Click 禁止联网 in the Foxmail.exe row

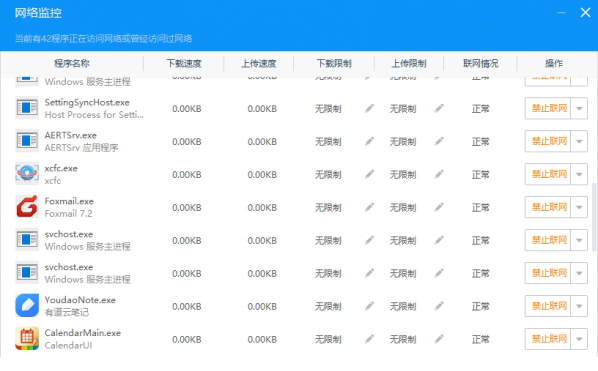548,207
